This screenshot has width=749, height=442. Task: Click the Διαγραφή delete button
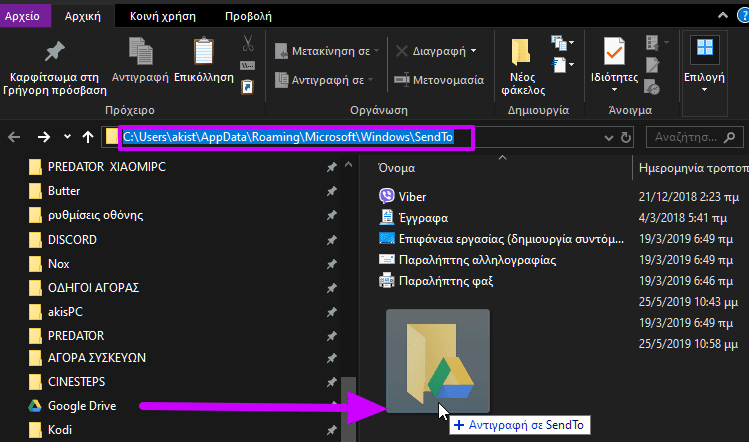tap(431, 51)
